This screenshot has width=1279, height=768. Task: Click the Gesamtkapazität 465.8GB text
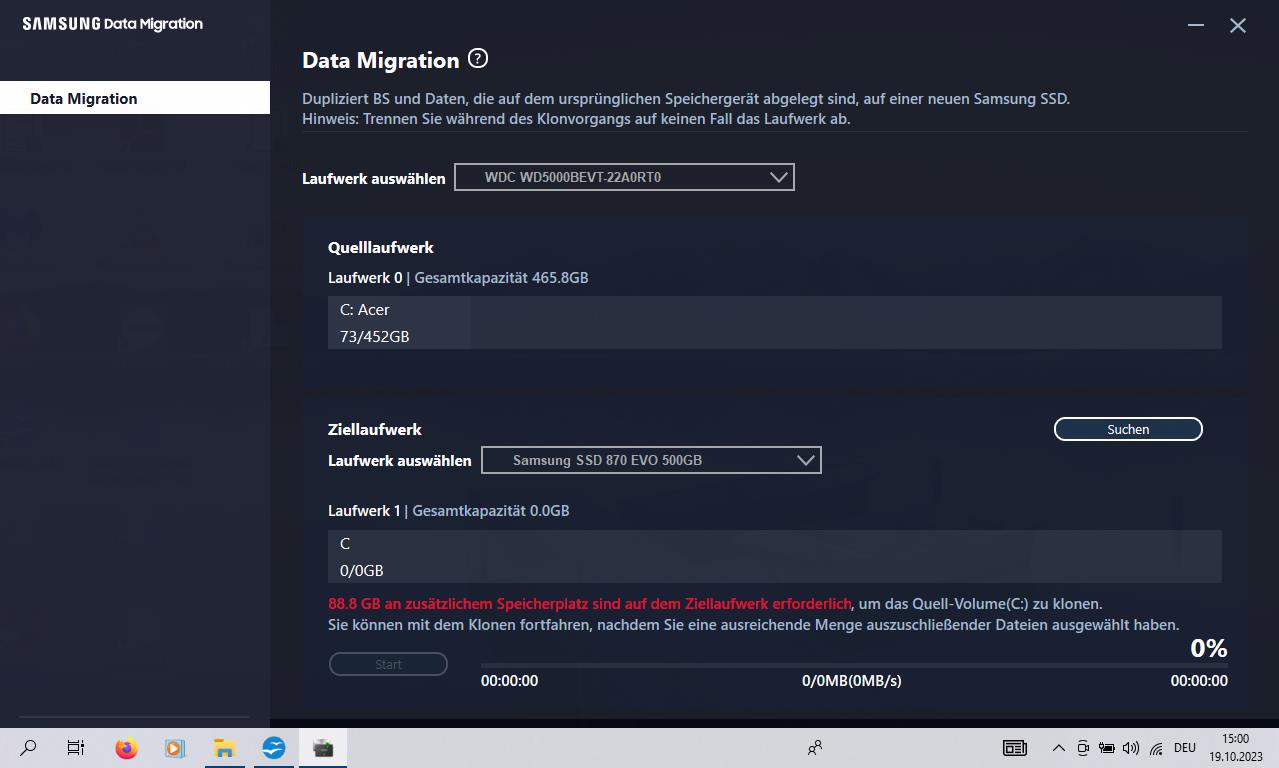[x=501, y=277]
